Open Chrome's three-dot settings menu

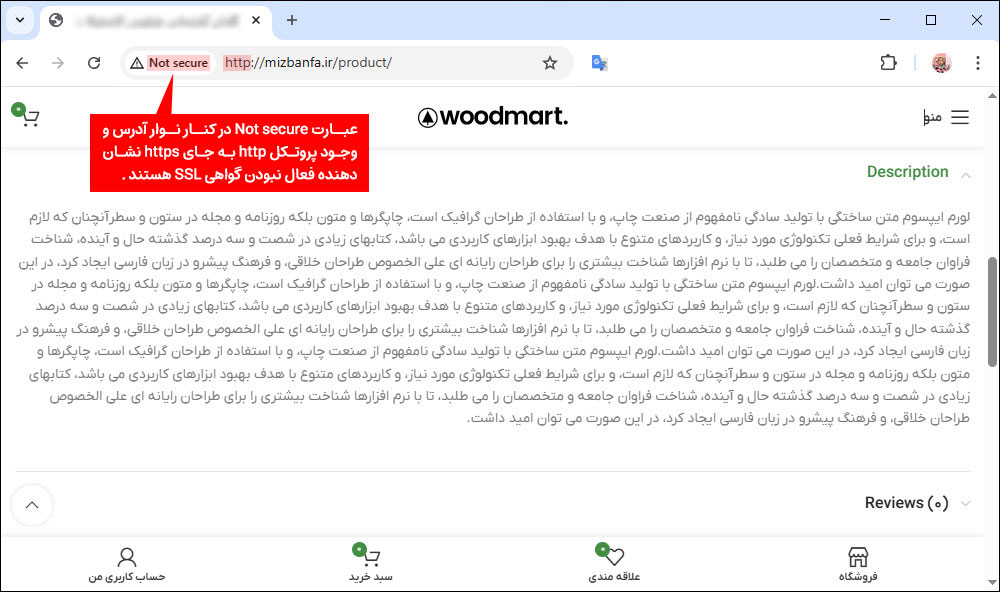pyautogui.click(x=978, y=62)
